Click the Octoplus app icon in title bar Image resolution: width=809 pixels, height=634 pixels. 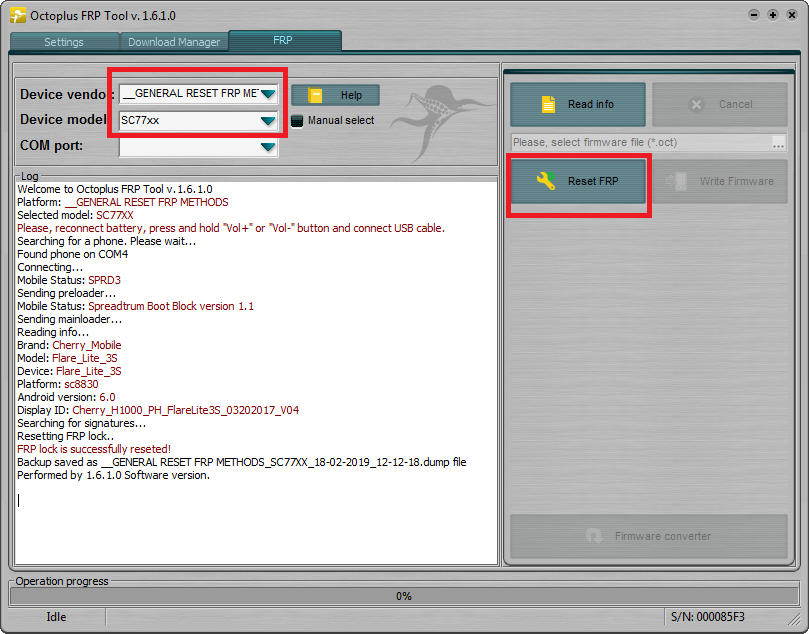[18, 15]
